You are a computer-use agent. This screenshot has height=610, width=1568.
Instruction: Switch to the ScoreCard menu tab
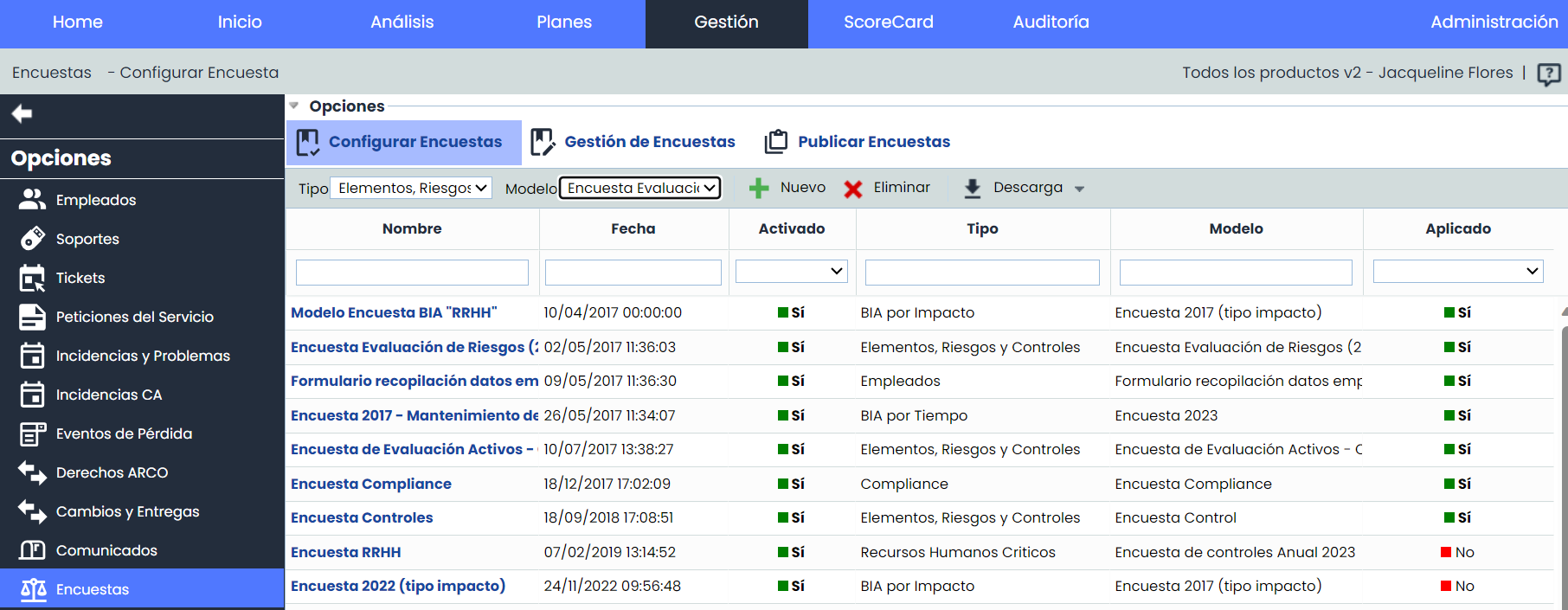click(x=888, y=22)
